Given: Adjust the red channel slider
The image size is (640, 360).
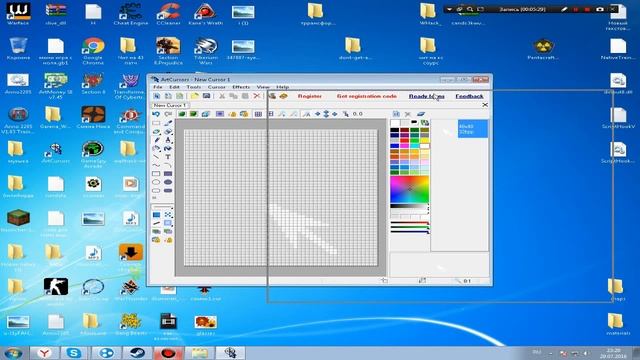Looking at the screenshot, I should click(x=409, y=223).
